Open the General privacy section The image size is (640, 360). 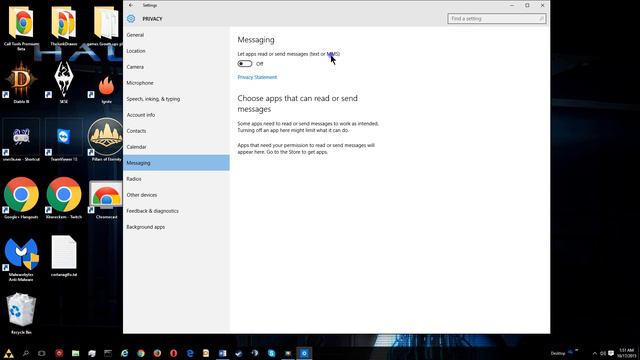176,35
